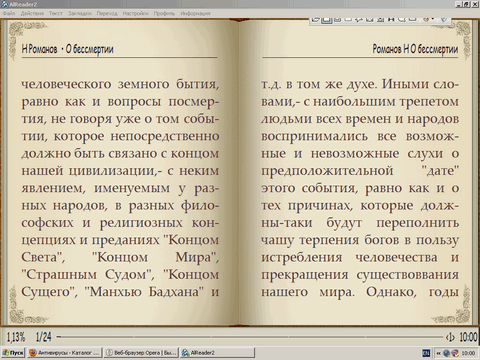Click the autoscroll arrows icon in the status bar
The image size is (480, 360).
pos(450,337)
